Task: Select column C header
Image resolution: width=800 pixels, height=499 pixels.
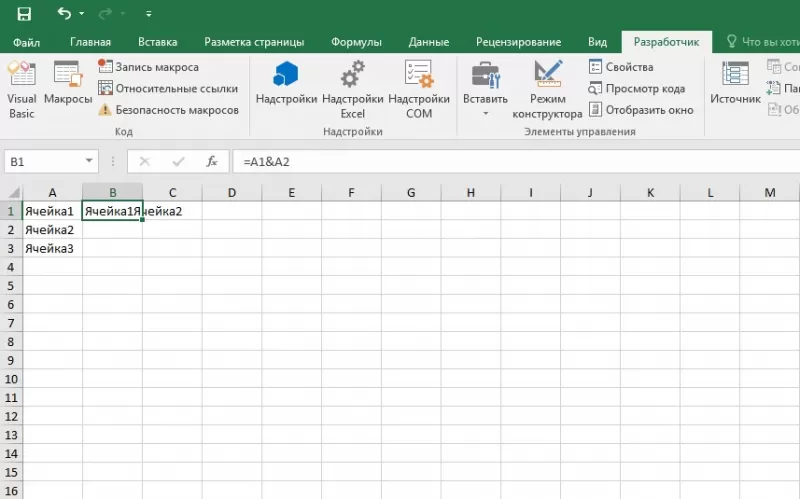Action: click(x=172, y=192)
